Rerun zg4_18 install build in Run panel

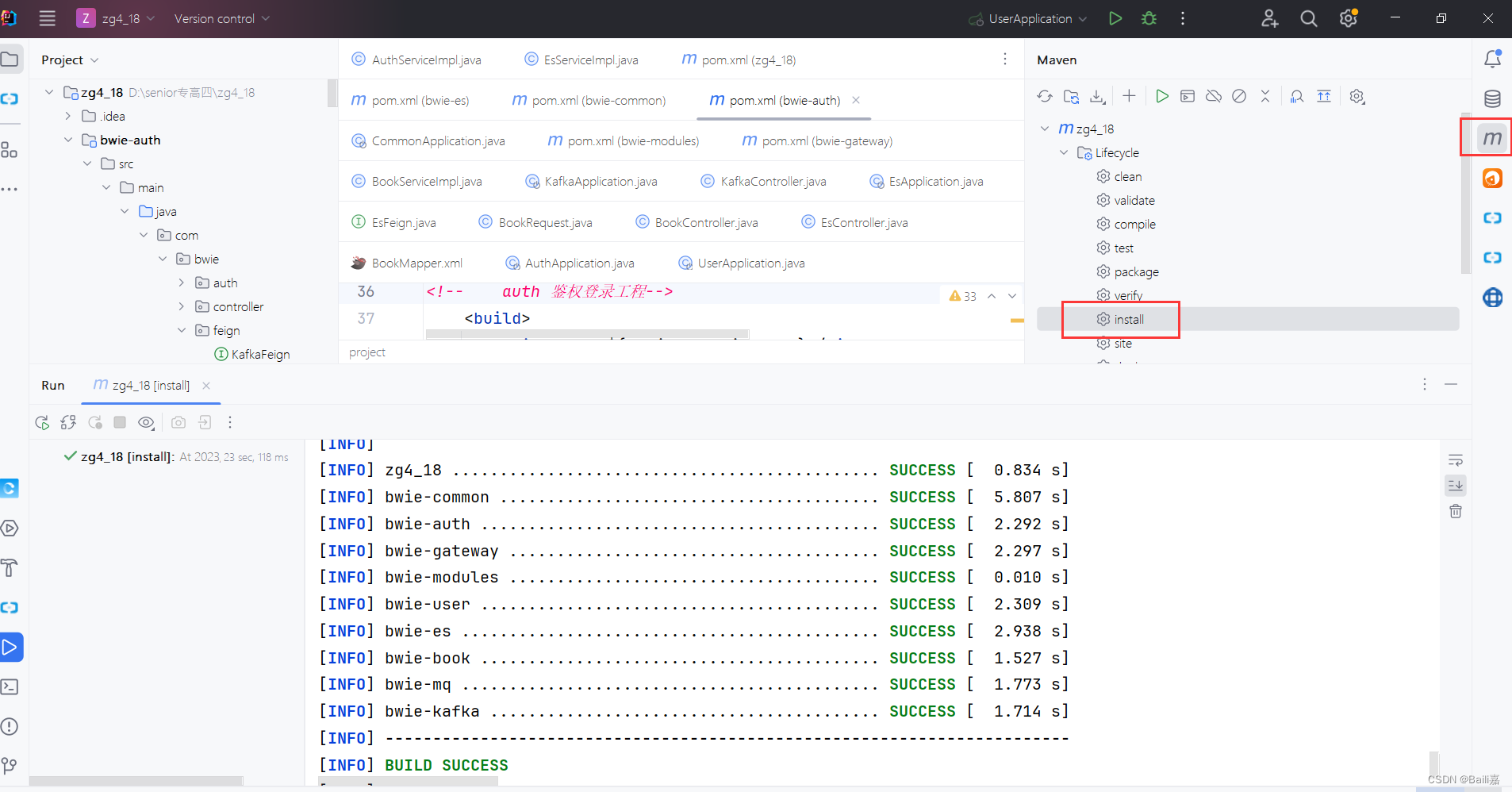(41, 422)
